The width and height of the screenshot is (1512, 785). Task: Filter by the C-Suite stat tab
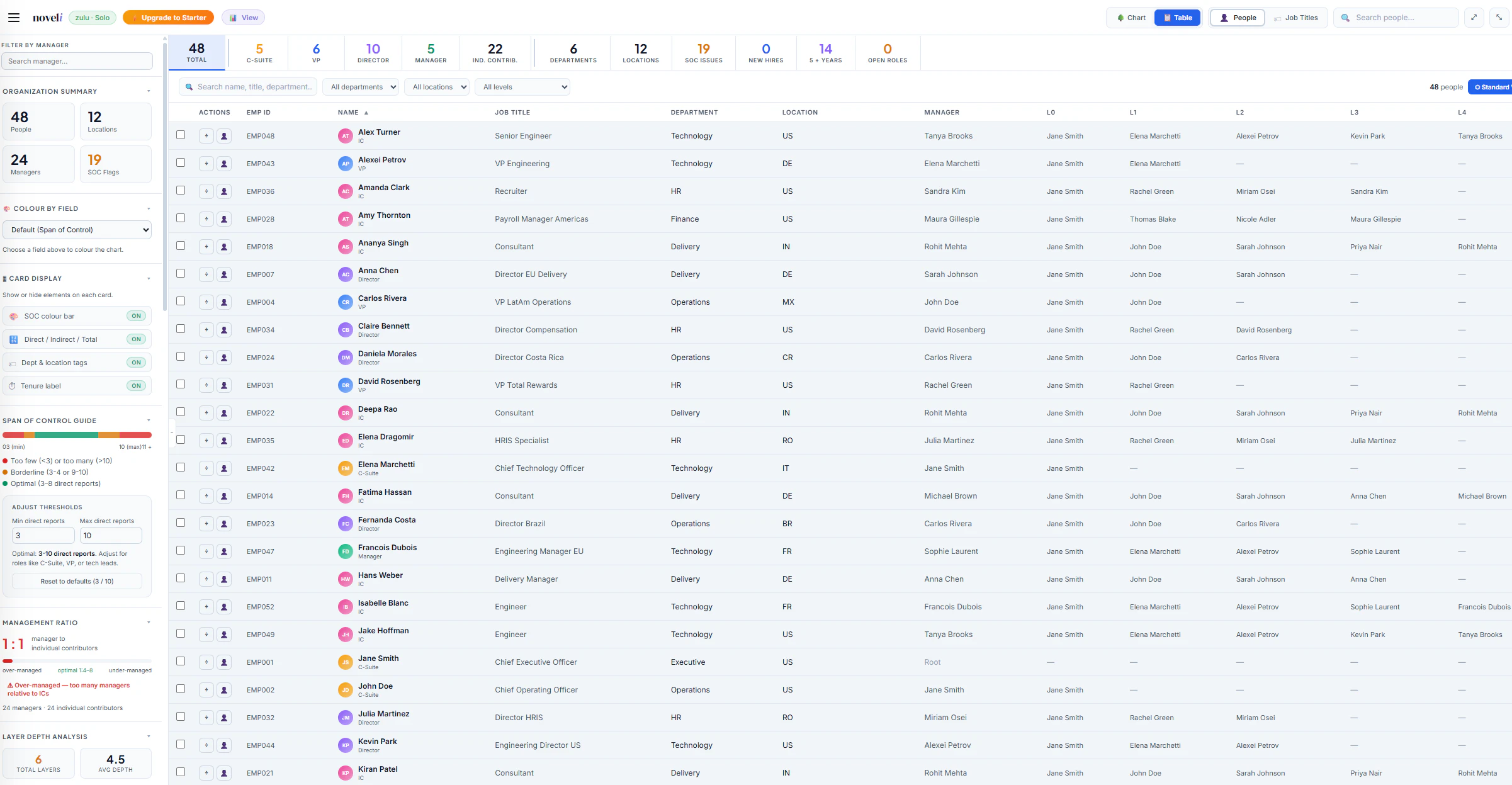coord(259,53)
